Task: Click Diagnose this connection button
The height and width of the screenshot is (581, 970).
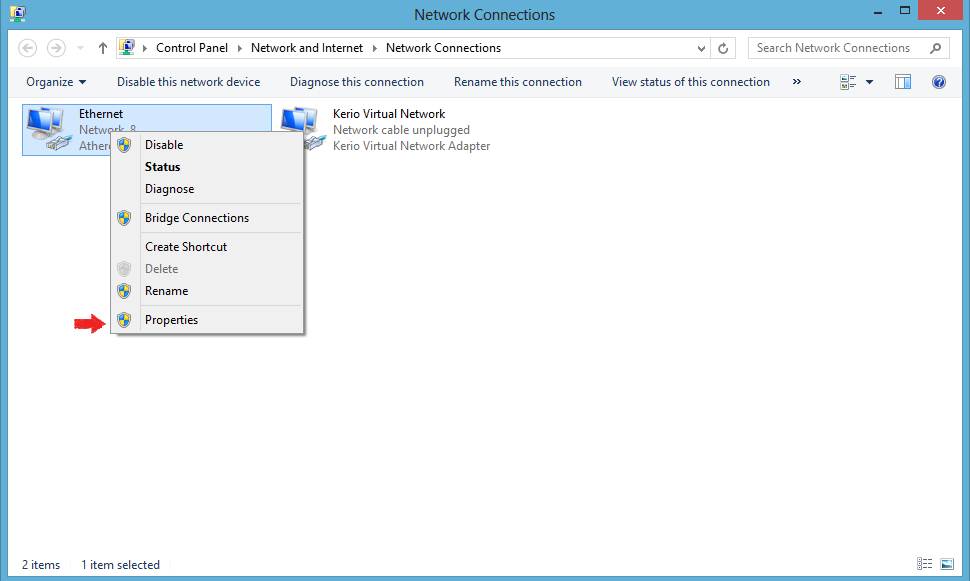Action: [357, 82]
